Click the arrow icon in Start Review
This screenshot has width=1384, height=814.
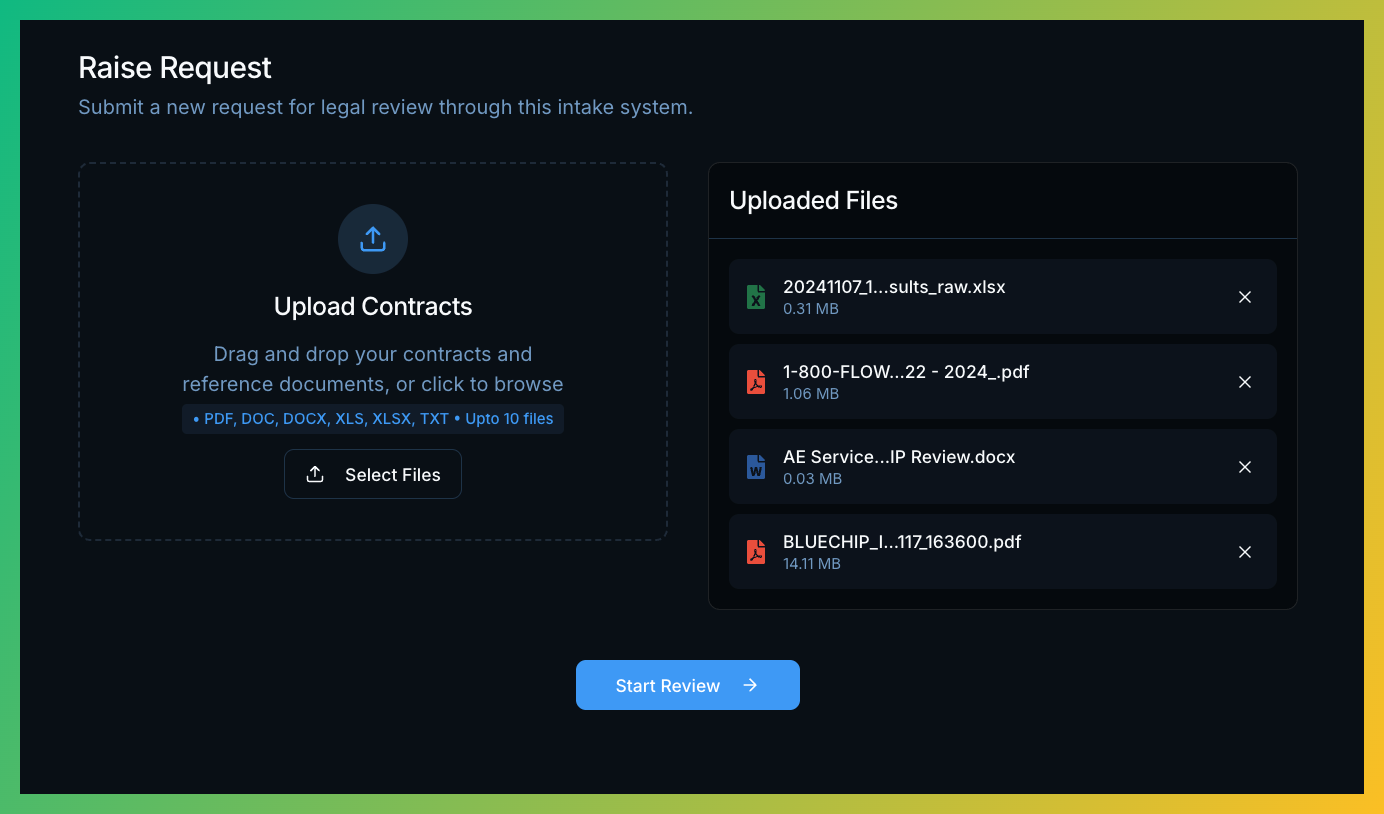point(750,685)
